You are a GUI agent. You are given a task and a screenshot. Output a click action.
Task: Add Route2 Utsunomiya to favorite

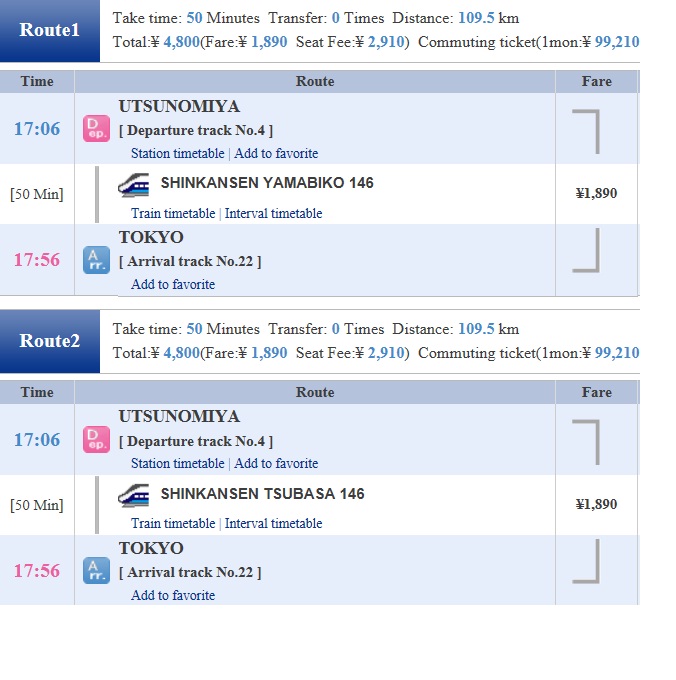pos(276,464)
